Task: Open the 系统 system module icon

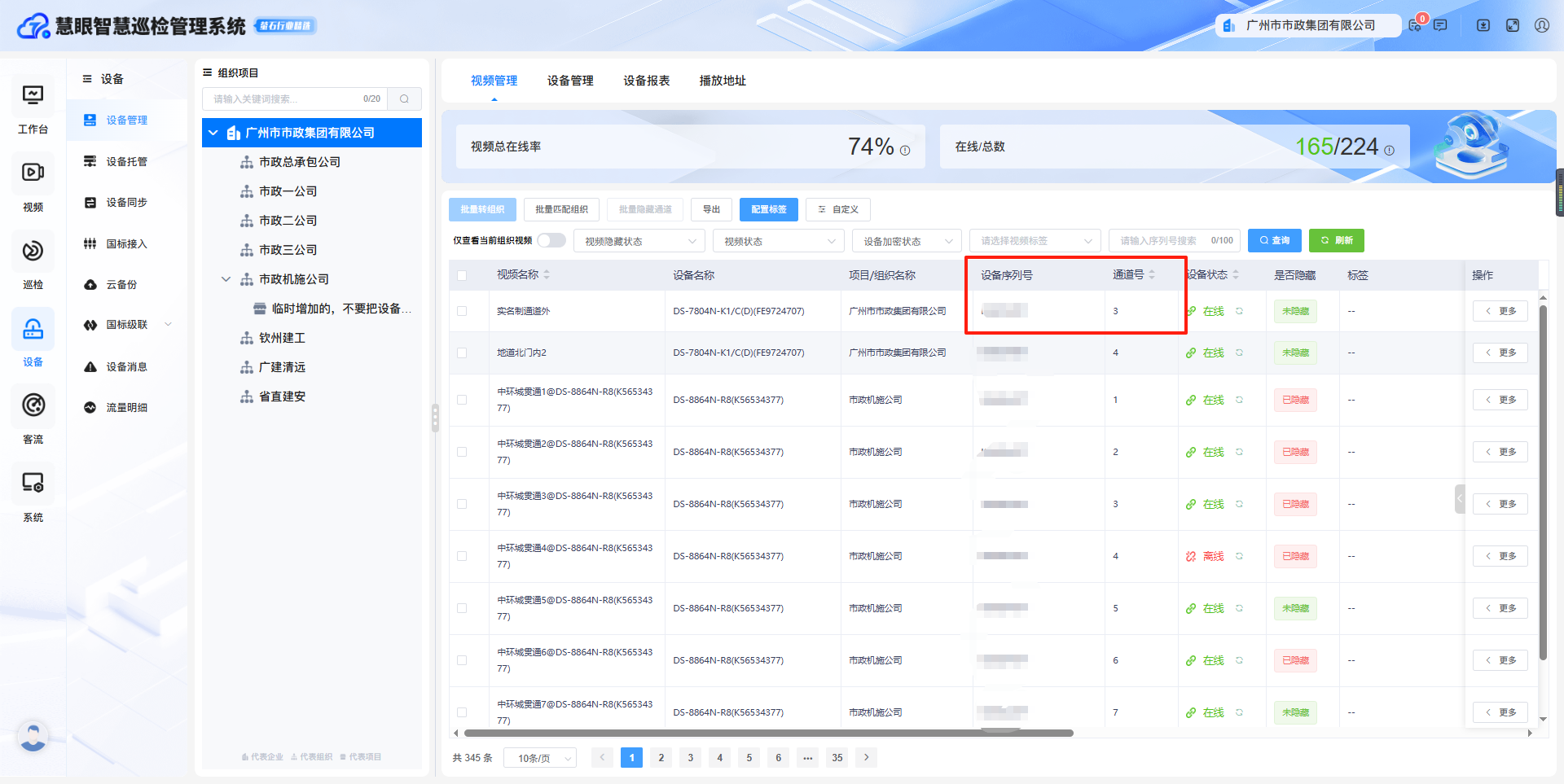Action: (33, 483)
